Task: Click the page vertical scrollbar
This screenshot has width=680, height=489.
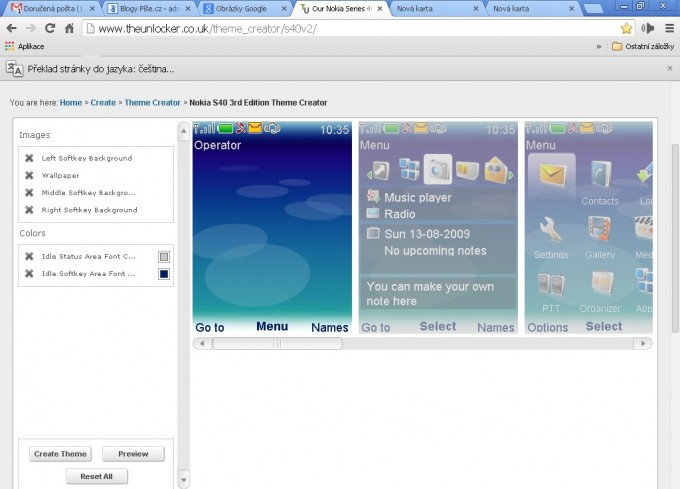Action: coord(675,238)
